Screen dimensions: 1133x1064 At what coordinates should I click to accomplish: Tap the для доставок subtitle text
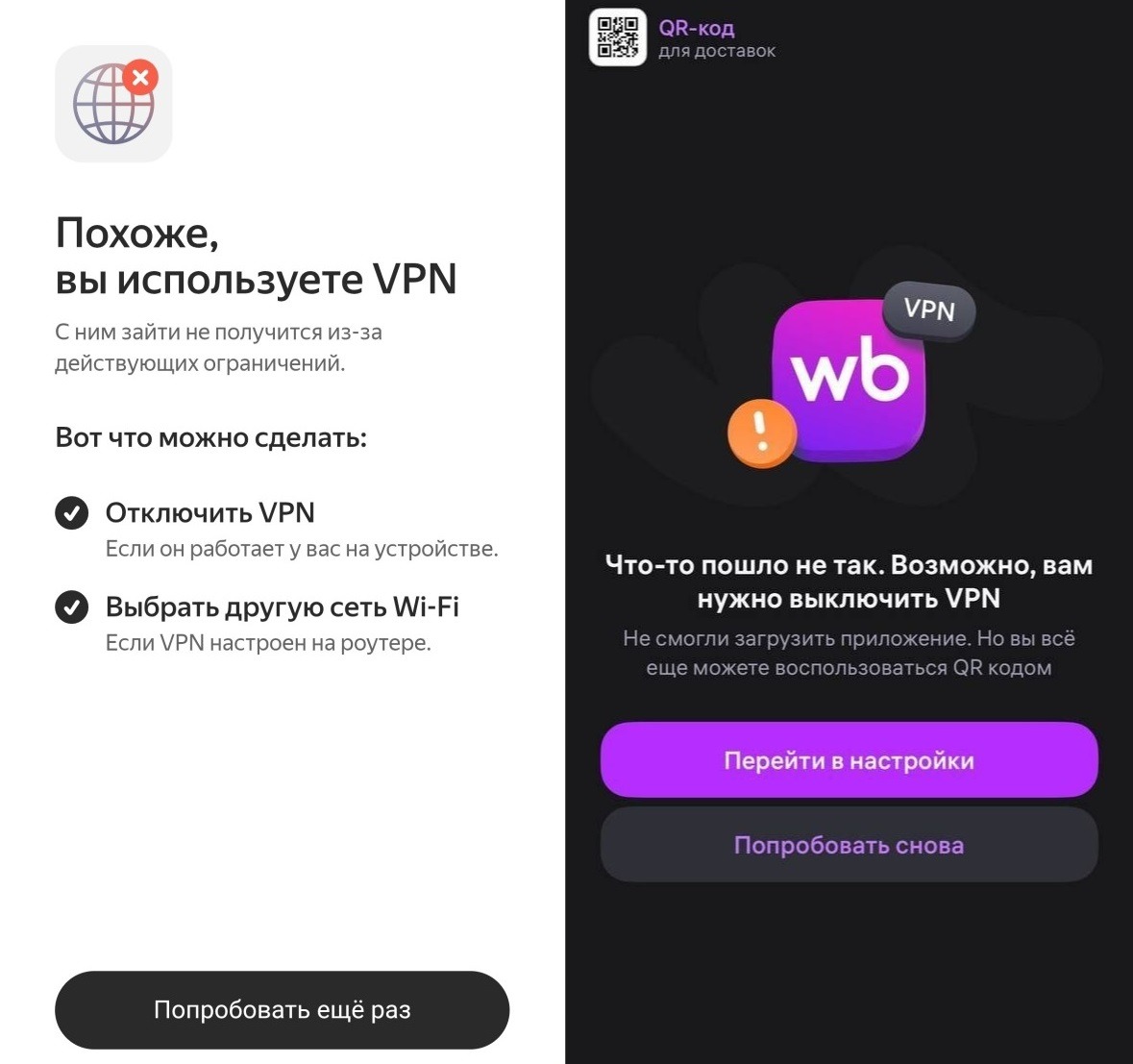(x=717, y=51)
